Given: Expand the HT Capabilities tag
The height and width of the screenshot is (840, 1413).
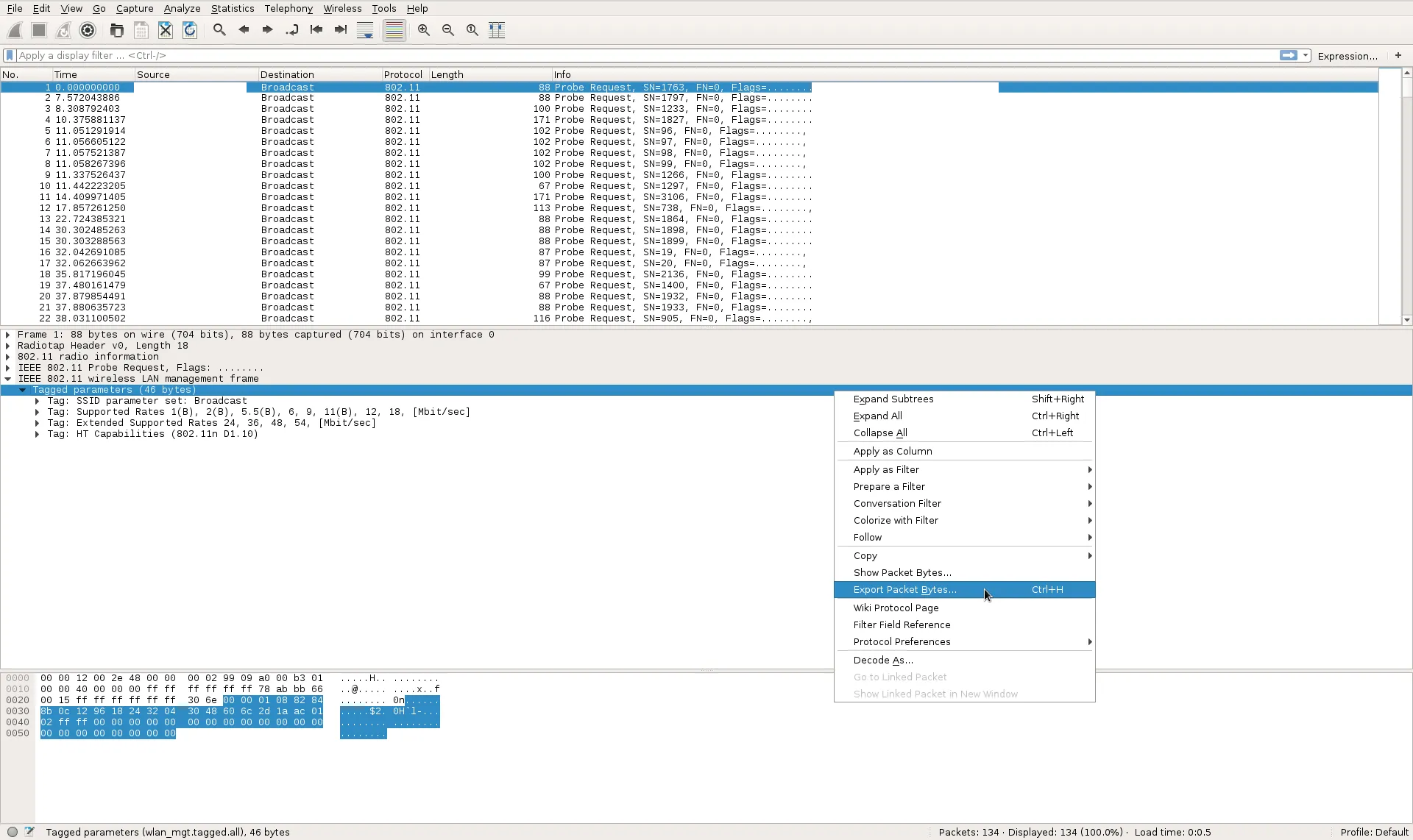Looking at the screenshot, I should click(38, 434).
